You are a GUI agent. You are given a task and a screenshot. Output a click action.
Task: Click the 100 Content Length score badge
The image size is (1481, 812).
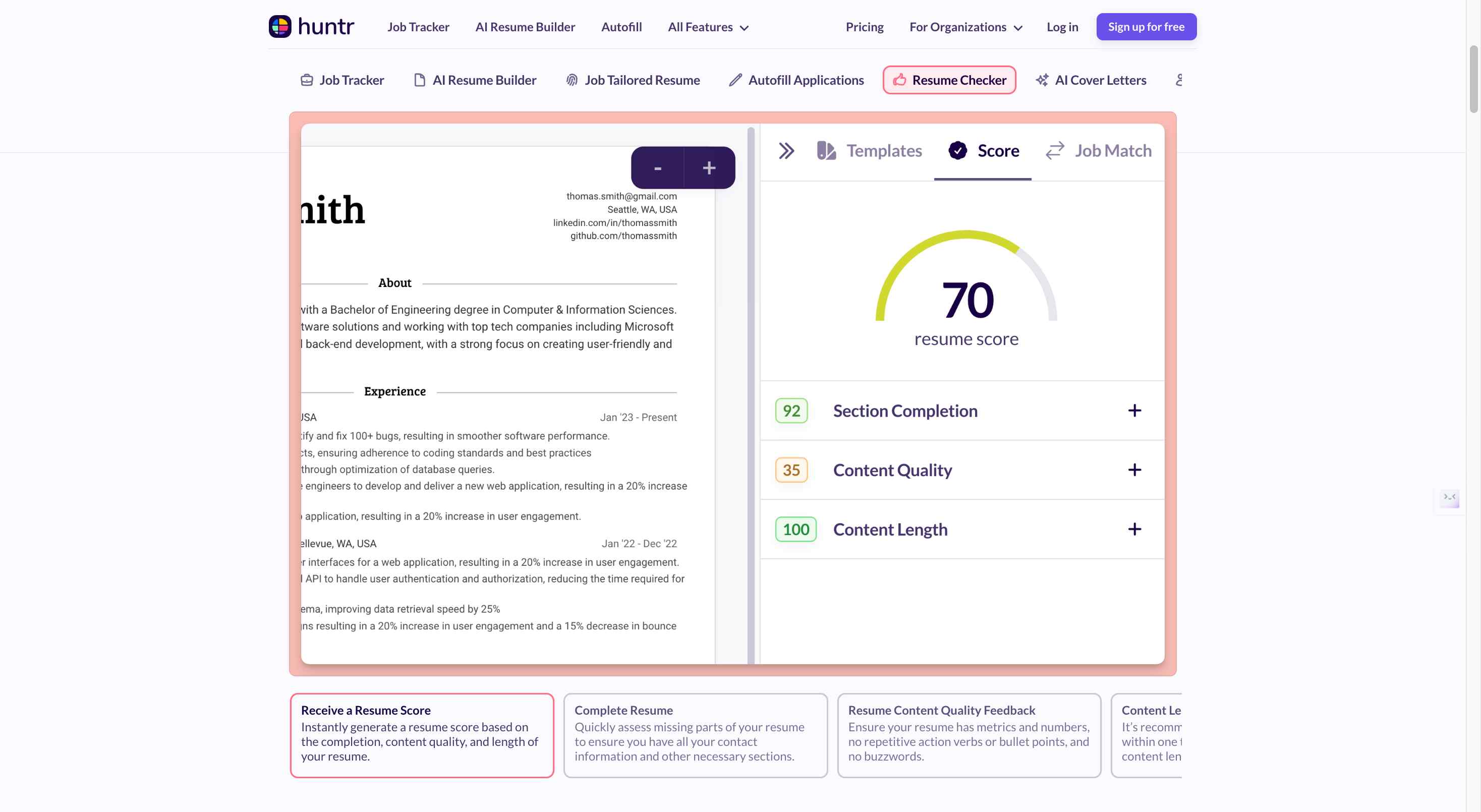click(x=795, y=529)
